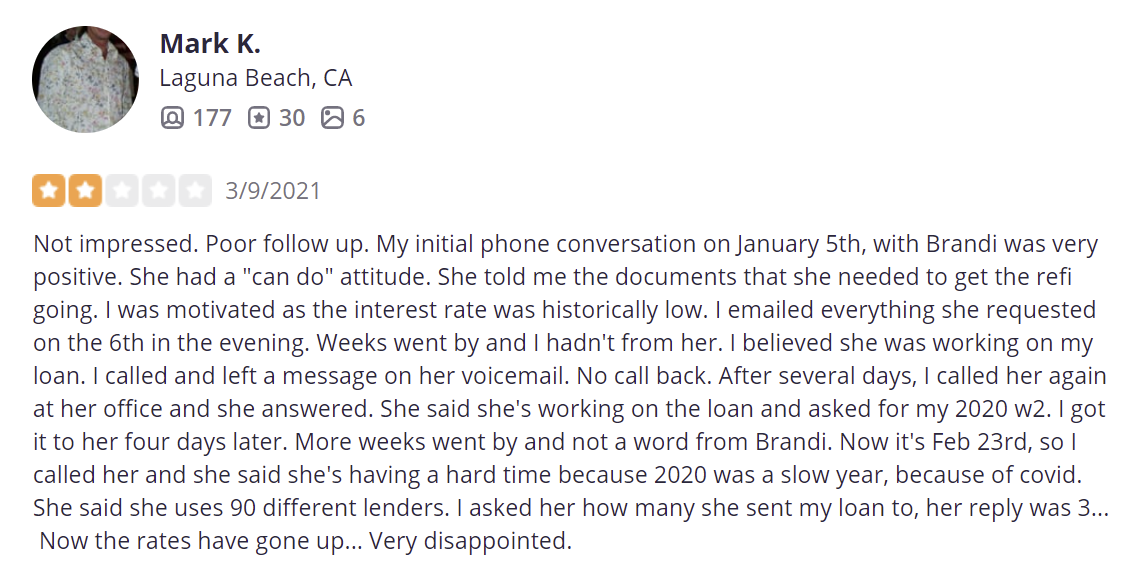Click the third empty gray rating star
Screen dimensions: 1146x571
(121, 190)
